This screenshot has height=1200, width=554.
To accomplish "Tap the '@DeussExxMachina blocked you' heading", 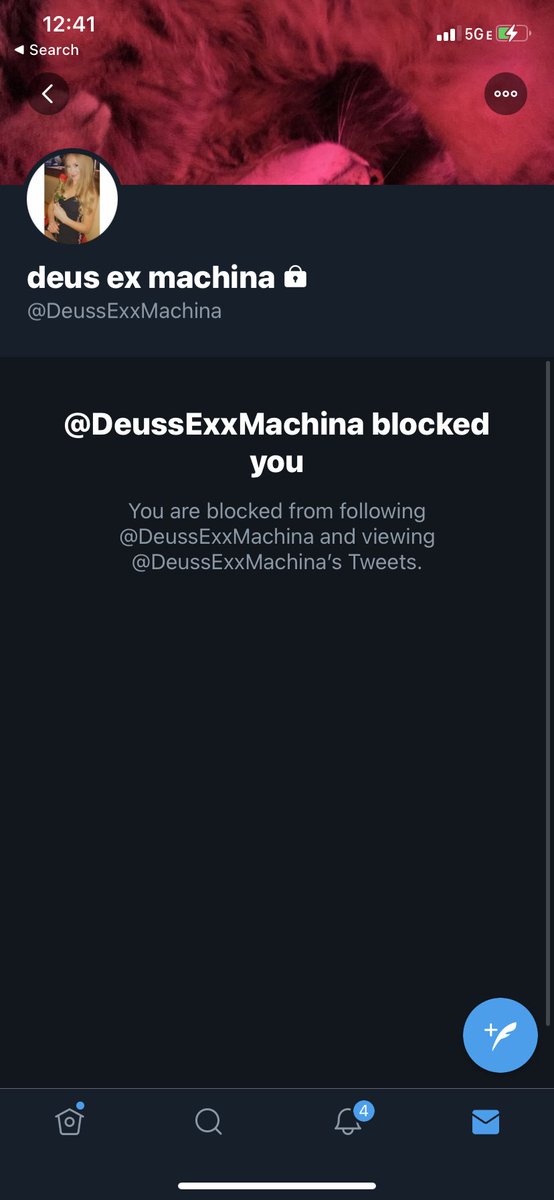I will (x=277, y=443).
